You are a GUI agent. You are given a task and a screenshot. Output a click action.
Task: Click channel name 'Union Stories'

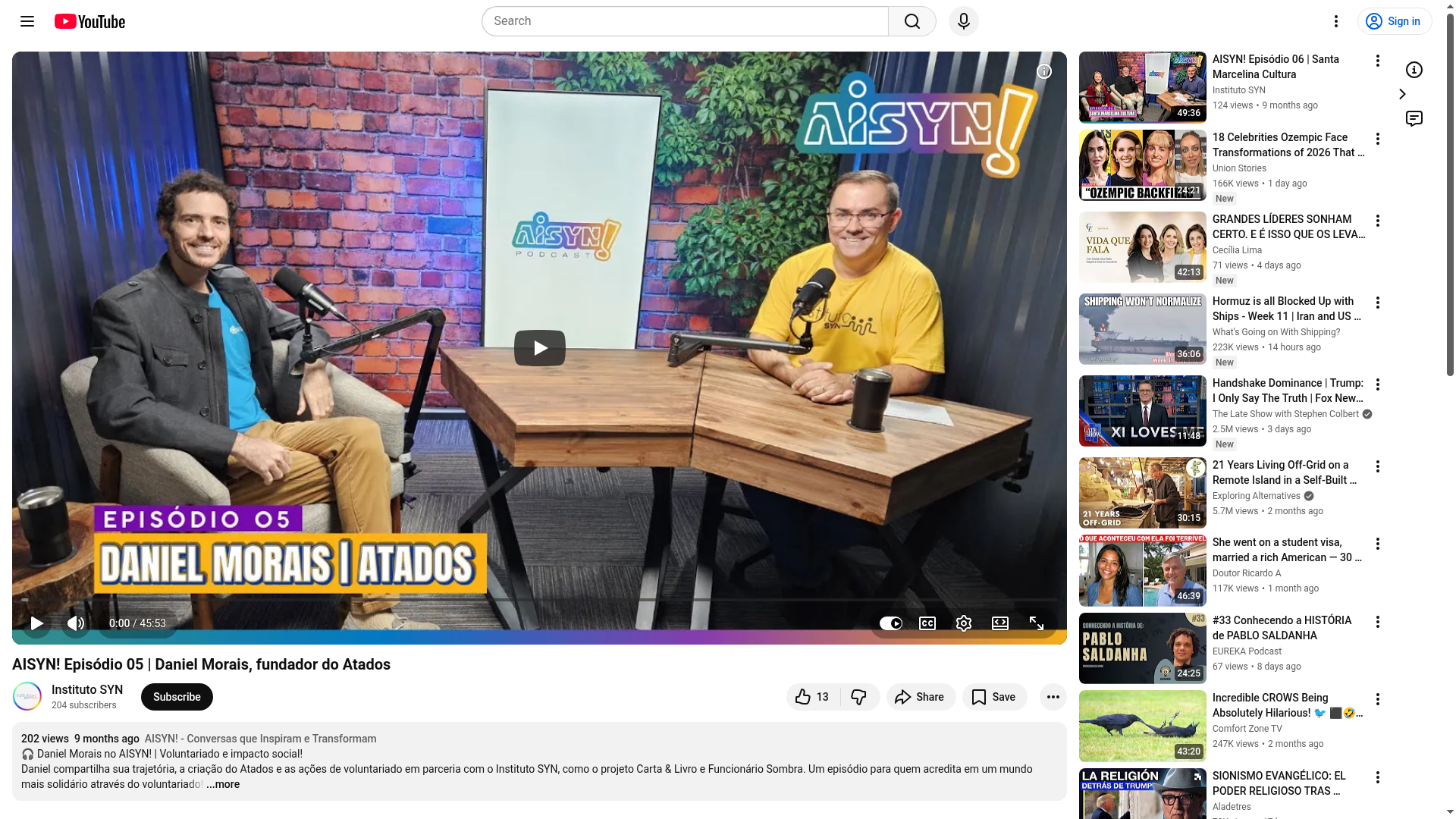(x=1239, y=168)
